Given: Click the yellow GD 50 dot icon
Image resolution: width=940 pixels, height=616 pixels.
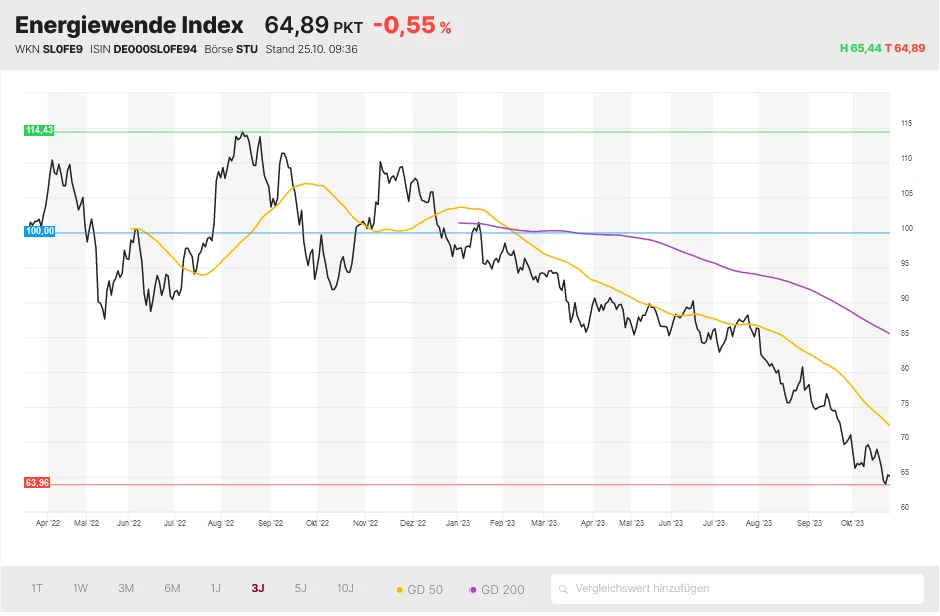Looking at the screenshot, I should click(400, 590).
